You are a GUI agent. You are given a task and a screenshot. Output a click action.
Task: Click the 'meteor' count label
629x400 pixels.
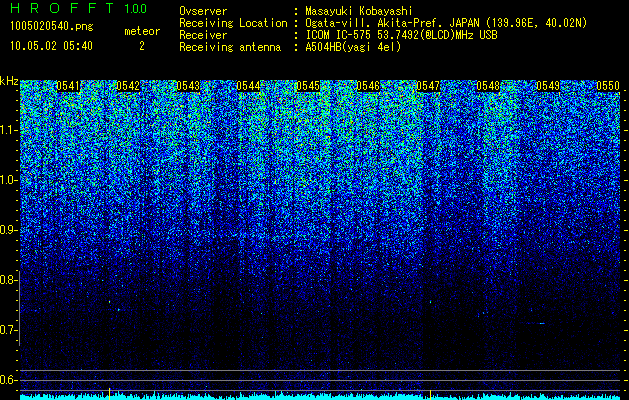142,31
